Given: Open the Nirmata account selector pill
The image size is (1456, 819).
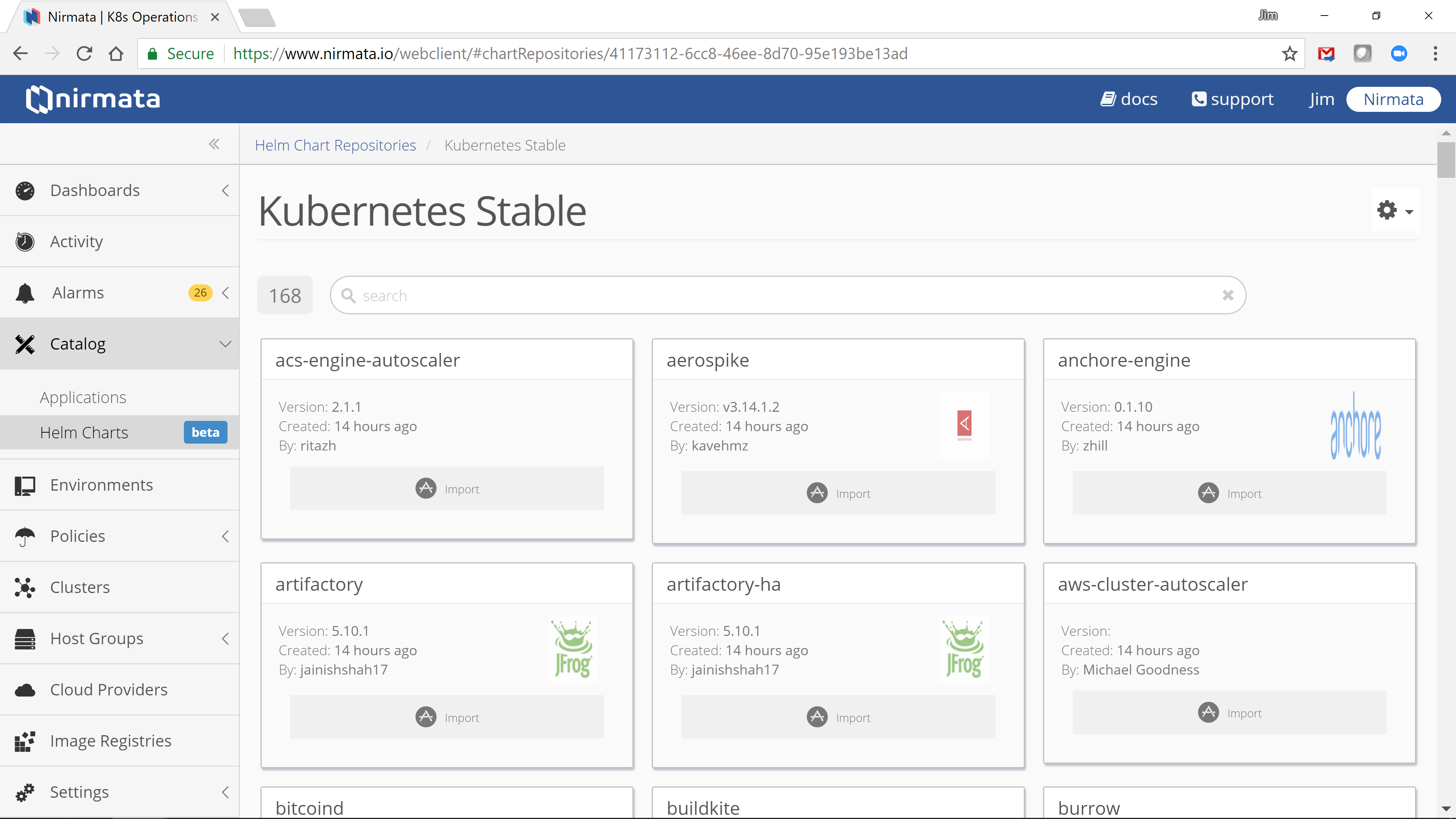Looking at the screenshot, I should point(1393,99).
